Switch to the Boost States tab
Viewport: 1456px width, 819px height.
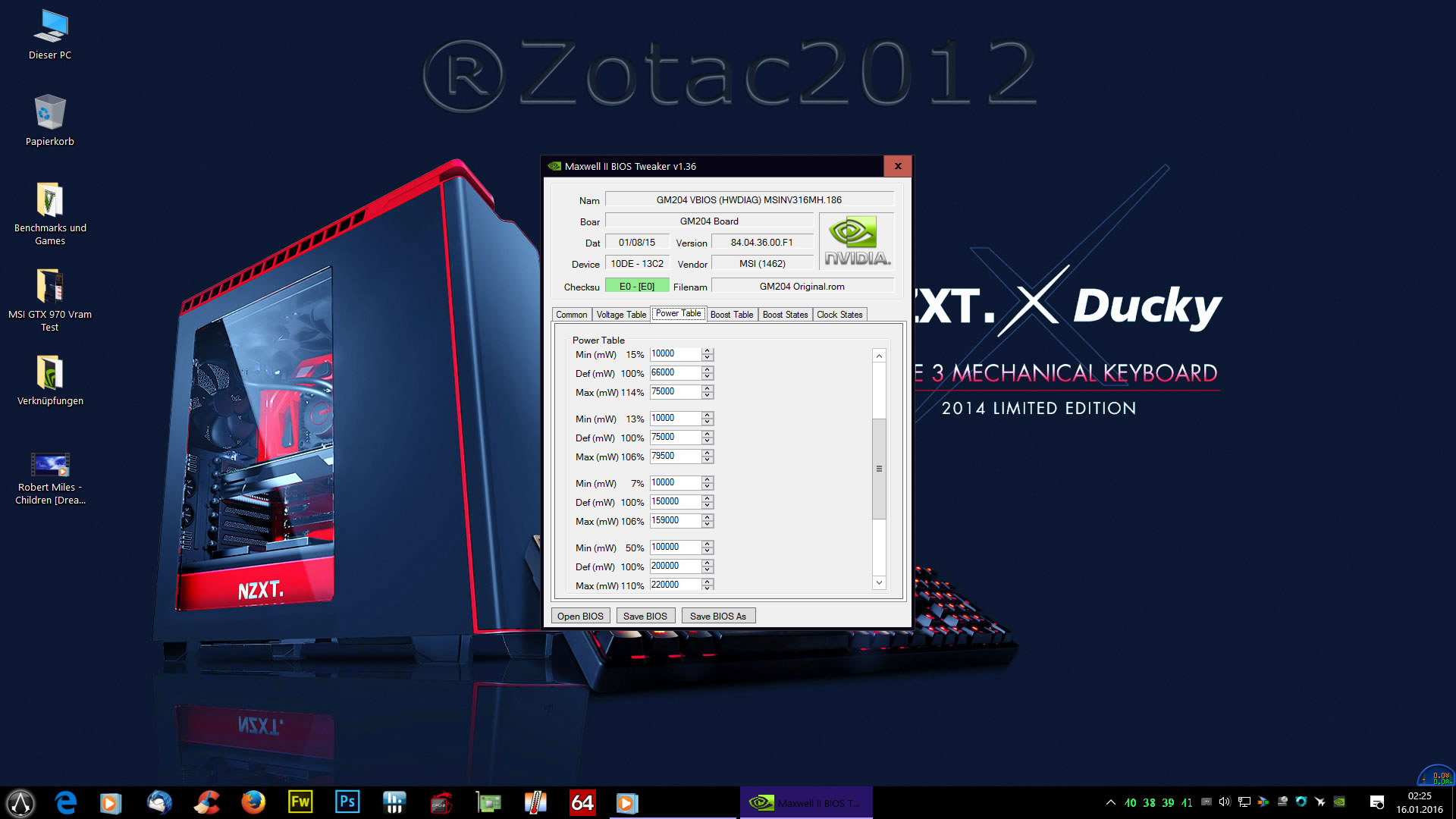click(x=785, y=315)
